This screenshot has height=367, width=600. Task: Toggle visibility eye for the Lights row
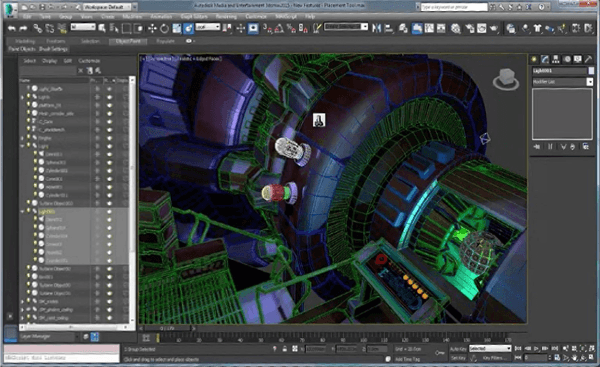[109, 97]
